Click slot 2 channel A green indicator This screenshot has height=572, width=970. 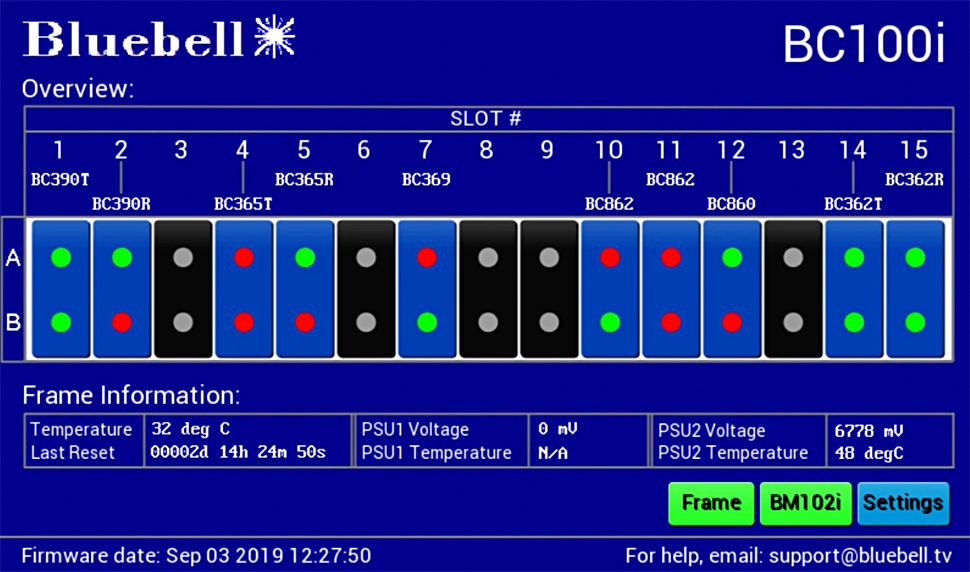(x=122, y=257)
